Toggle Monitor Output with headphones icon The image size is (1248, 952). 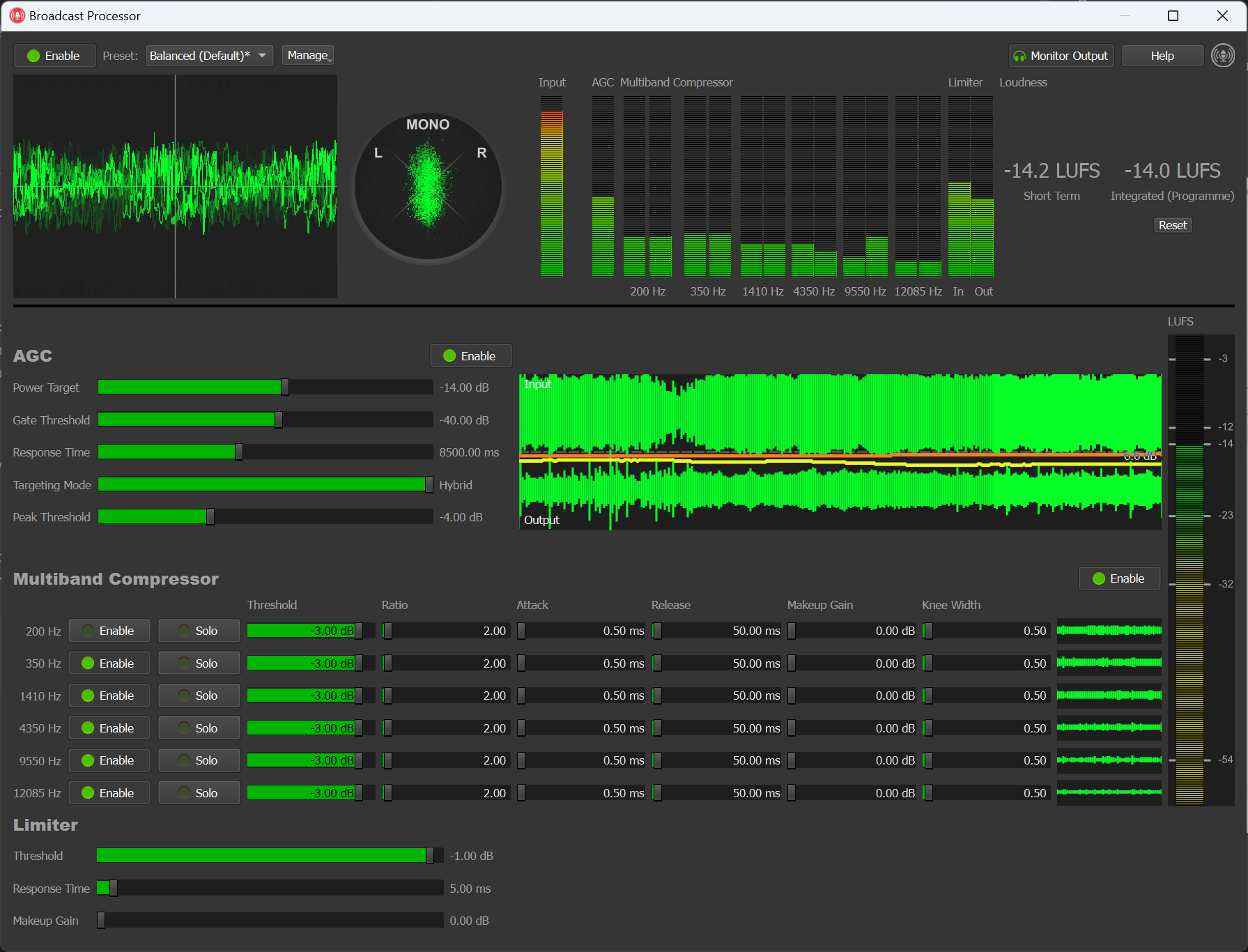click(x=1061, y=56)
